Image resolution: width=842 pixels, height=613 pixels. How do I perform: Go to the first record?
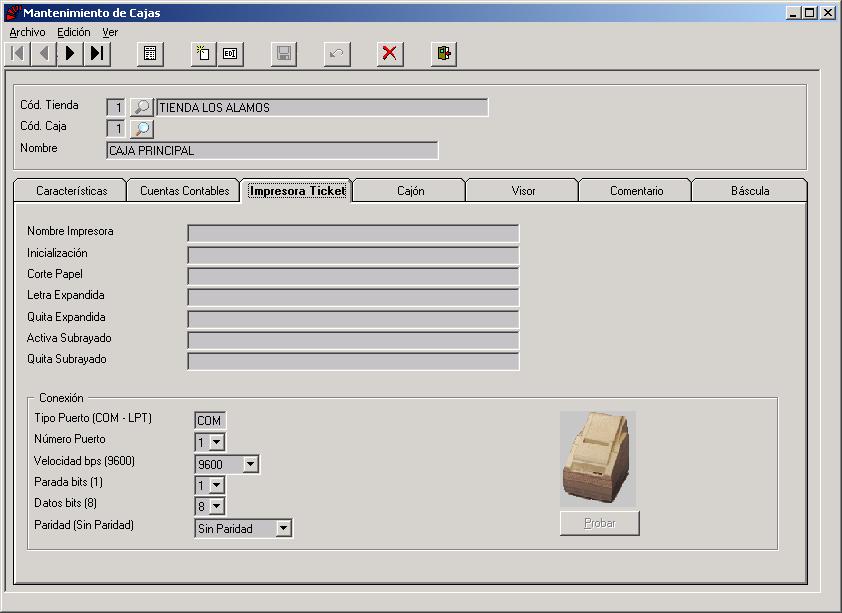pyautogui.click(x=17, y=54)
